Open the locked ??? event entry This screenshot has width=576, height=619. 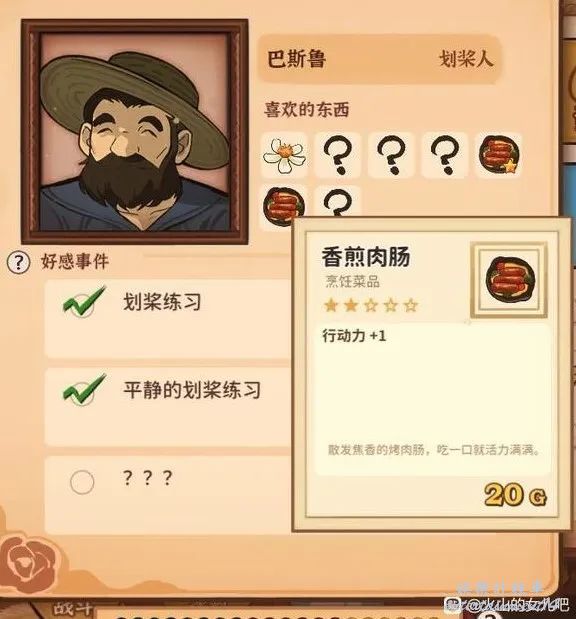tap(169, 495)
